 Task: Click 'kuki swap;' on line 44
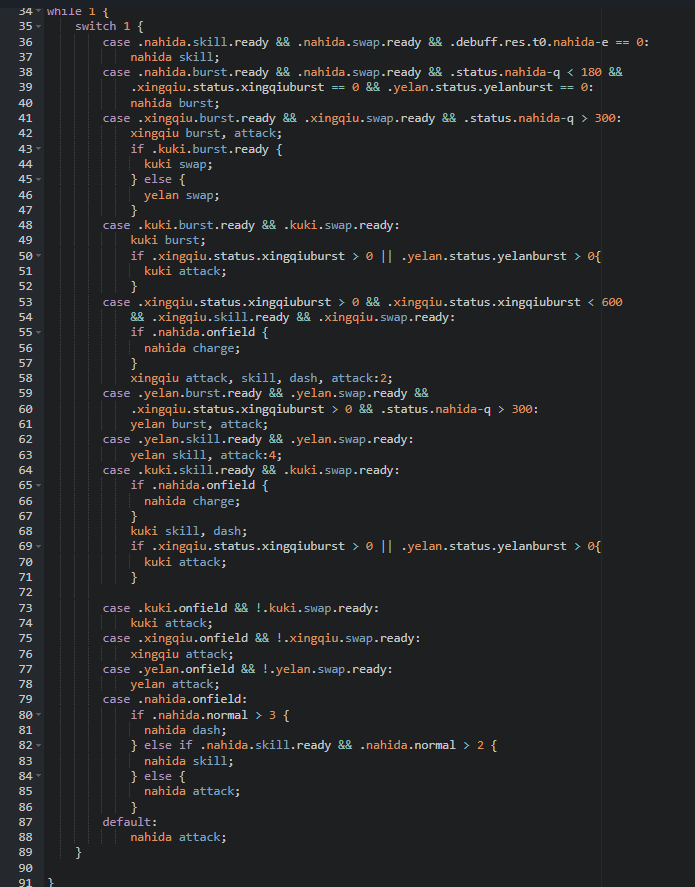point(178,164)
